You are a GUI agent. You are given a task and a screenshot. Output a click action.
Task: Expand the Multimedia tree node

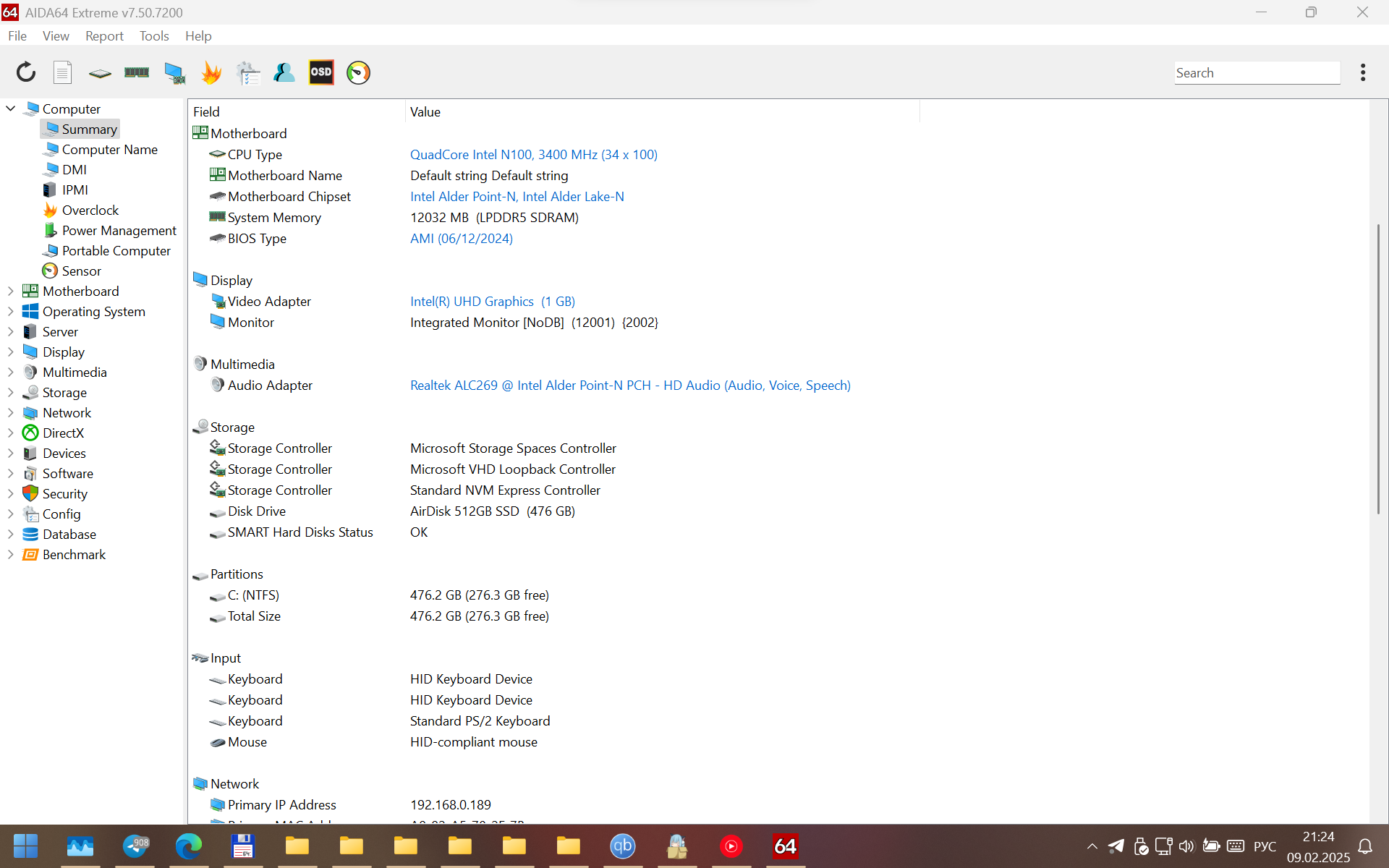tap(11, 372)
